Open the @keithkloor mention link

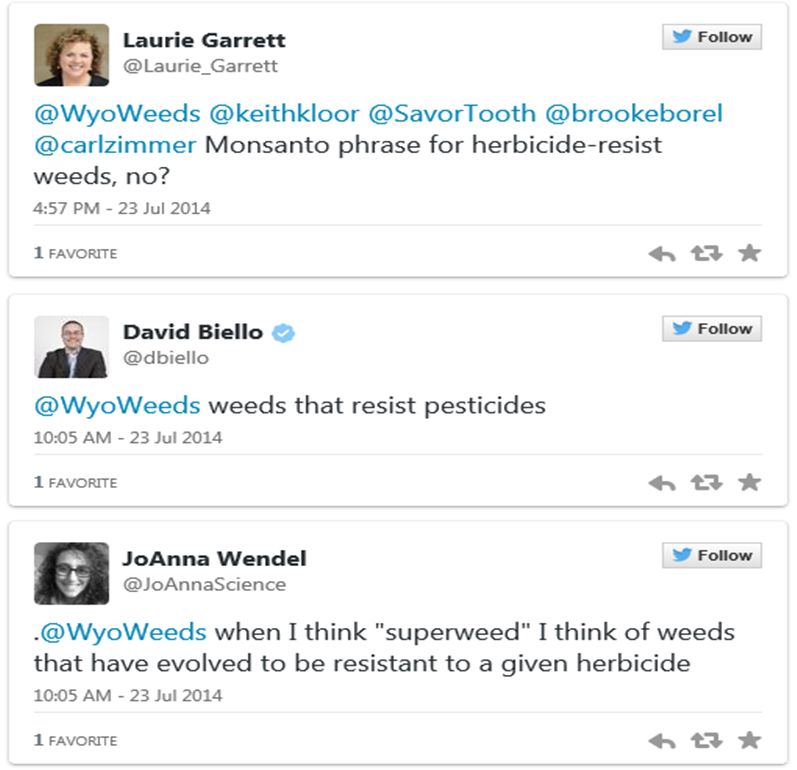283,114
